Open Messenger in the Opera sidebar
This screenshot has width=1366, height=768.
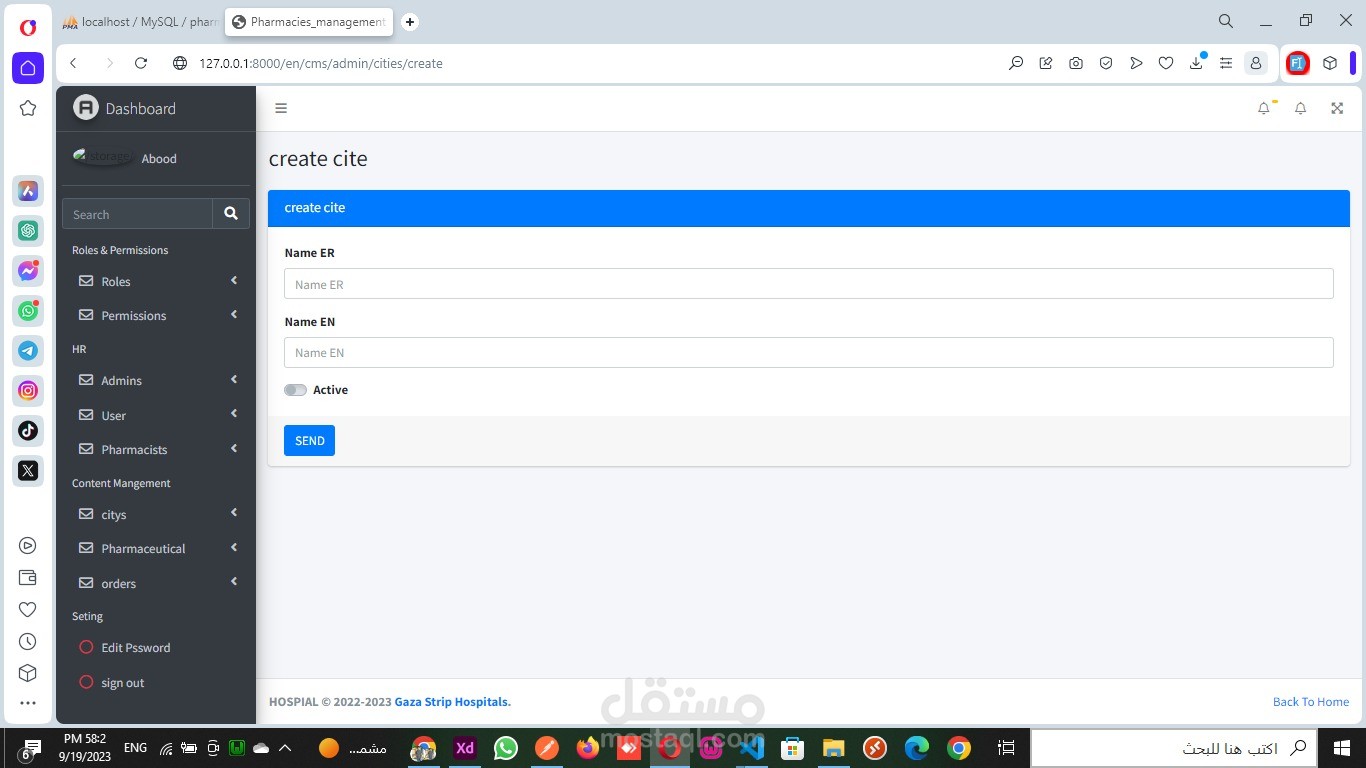coord(28,271)
